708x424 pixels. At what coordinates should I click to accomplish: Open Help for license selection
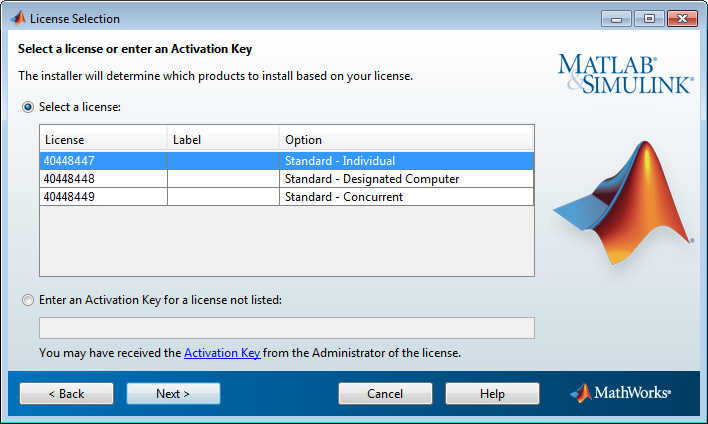pyautogui.click(x=492, y=394)
